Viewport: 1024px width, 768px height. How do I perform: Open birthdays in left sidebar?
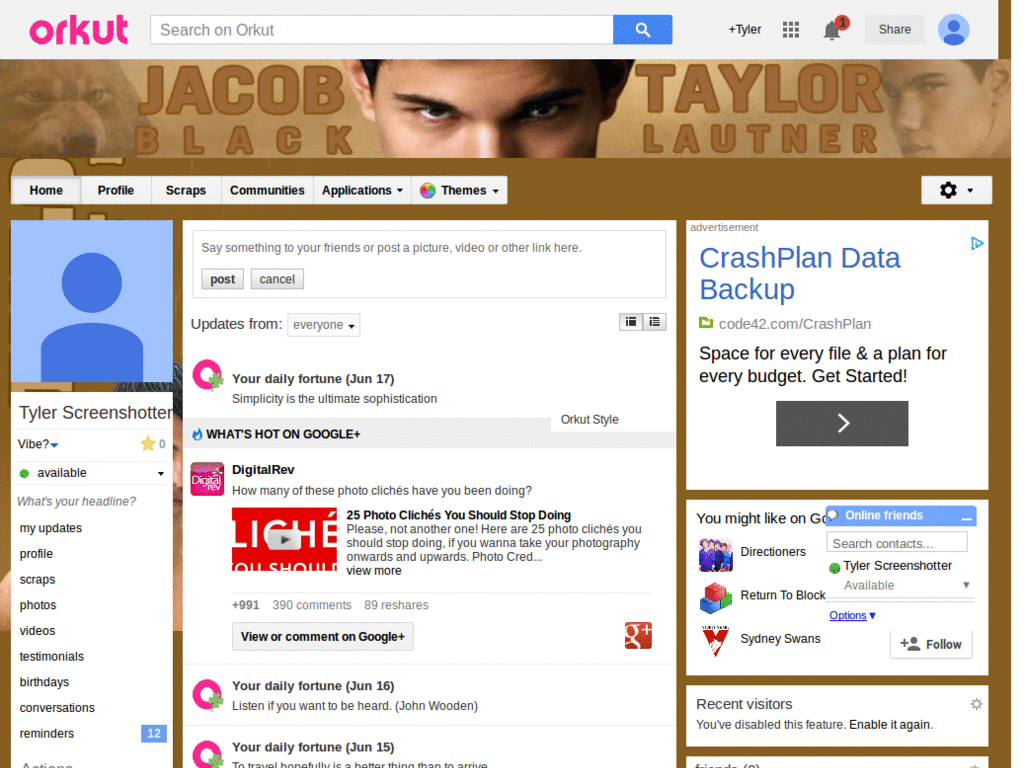click(44, 682)
